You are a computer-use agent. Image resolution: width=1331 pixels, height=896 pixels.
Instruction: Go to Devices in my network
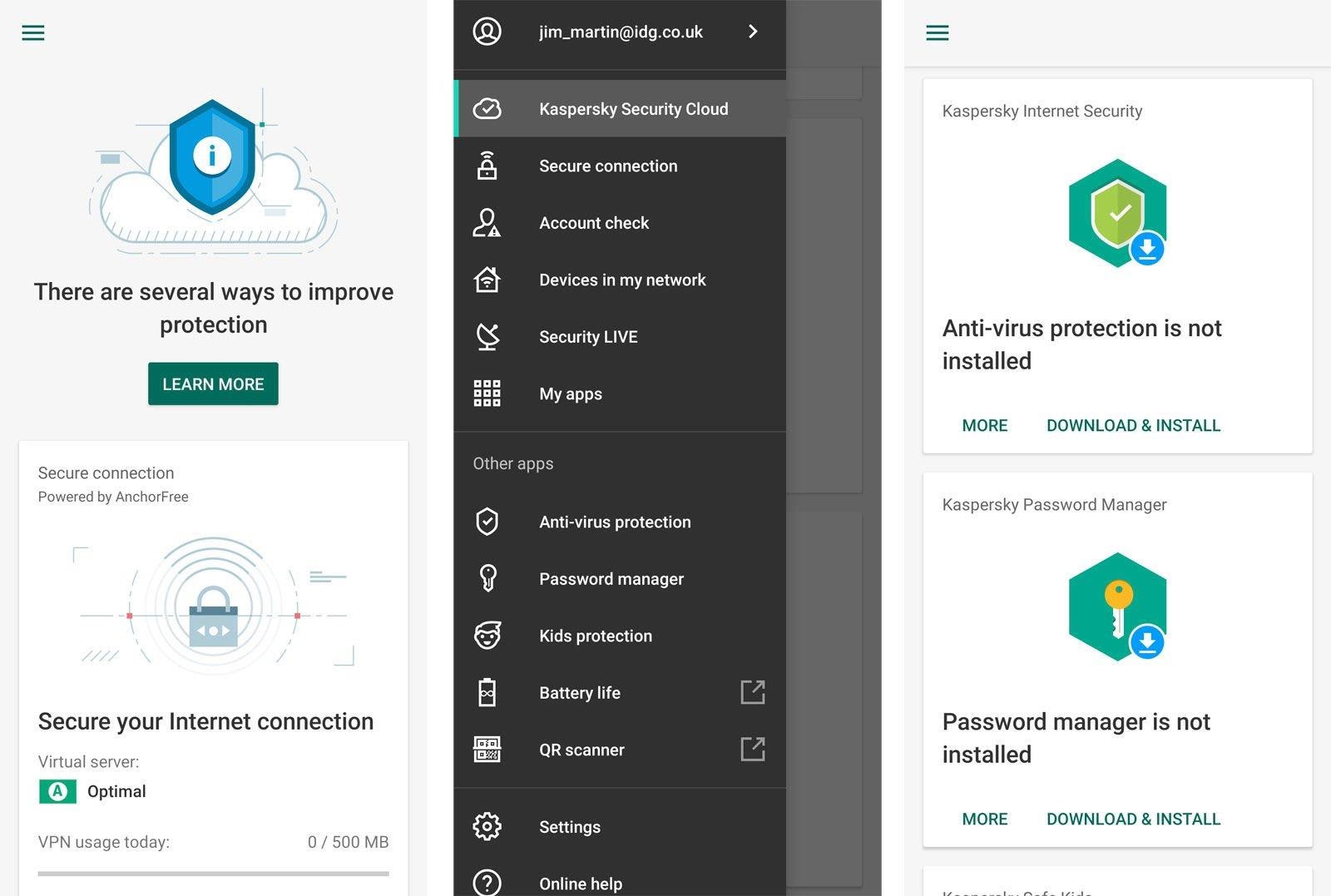[x=620, y=280]
